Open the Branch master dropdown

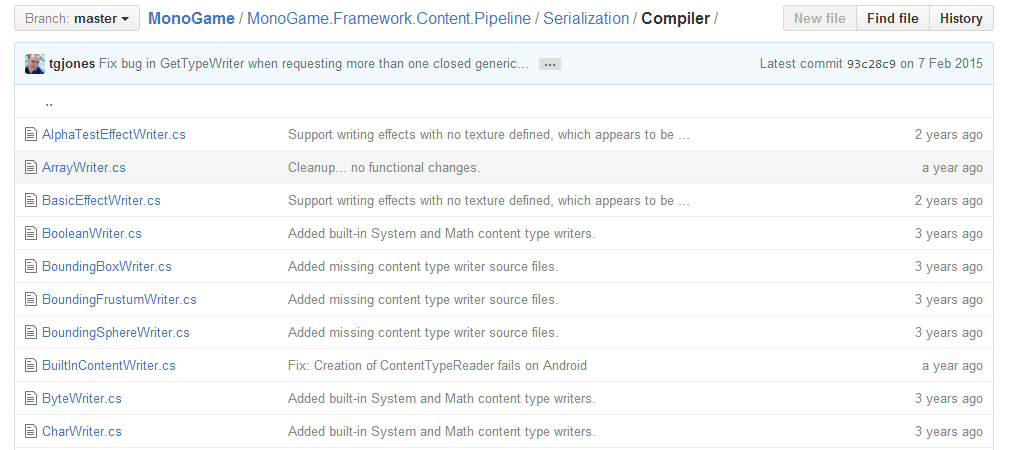click(x=77, y=18)
